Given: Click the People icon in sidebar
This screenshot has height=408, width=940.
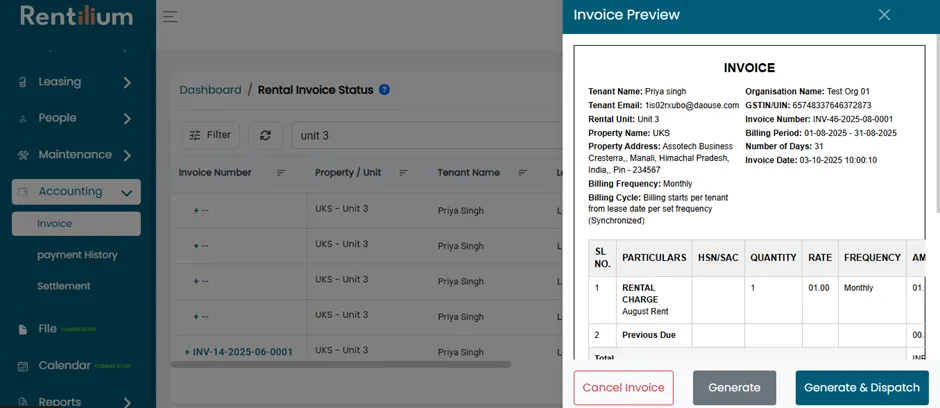Looking at the screenshot, I should [x=23, y=119].
